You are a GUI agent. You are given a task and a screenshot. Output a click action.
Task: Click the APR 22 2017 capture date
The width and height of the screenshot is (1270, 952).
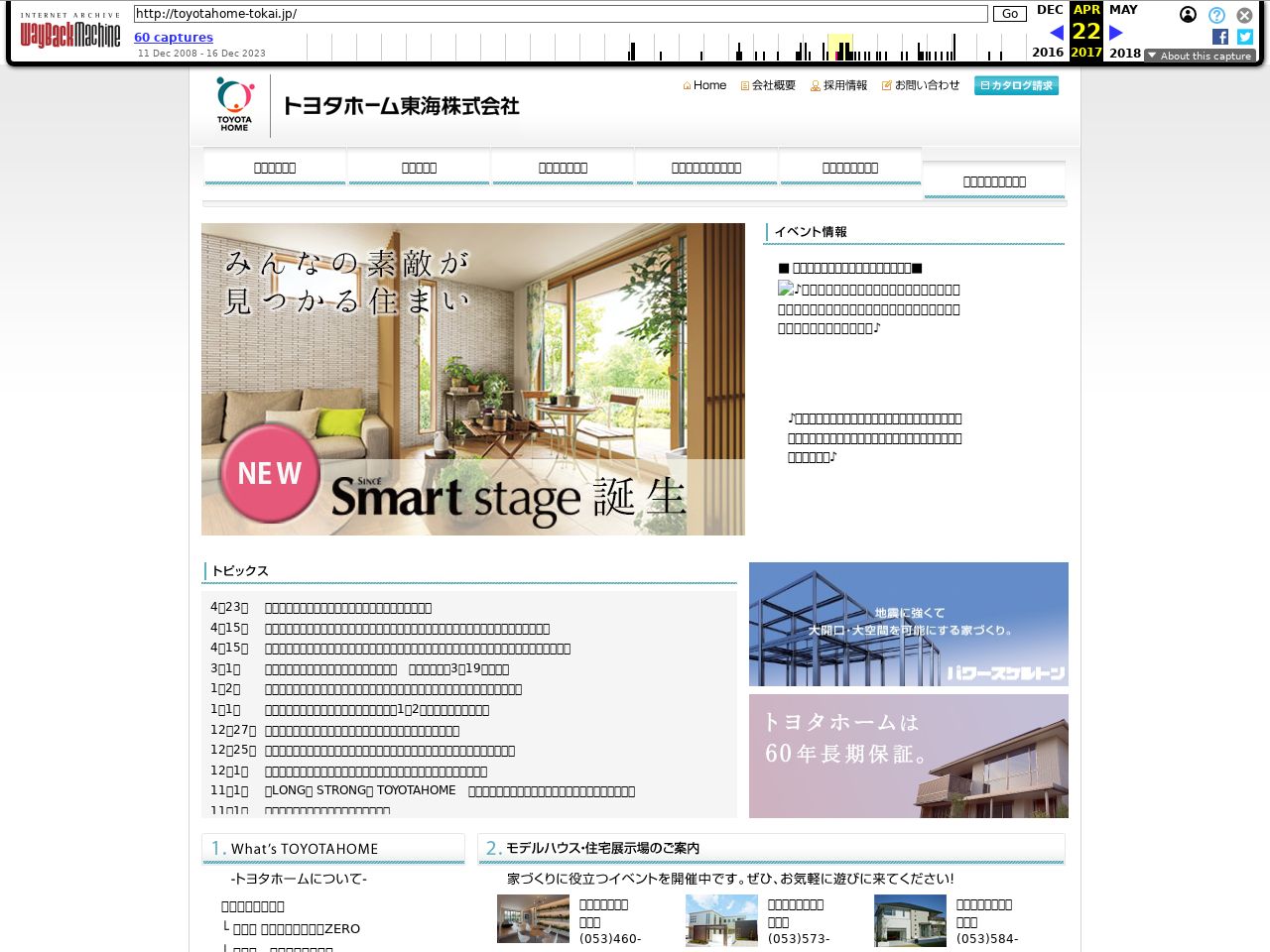(1086, 31)
